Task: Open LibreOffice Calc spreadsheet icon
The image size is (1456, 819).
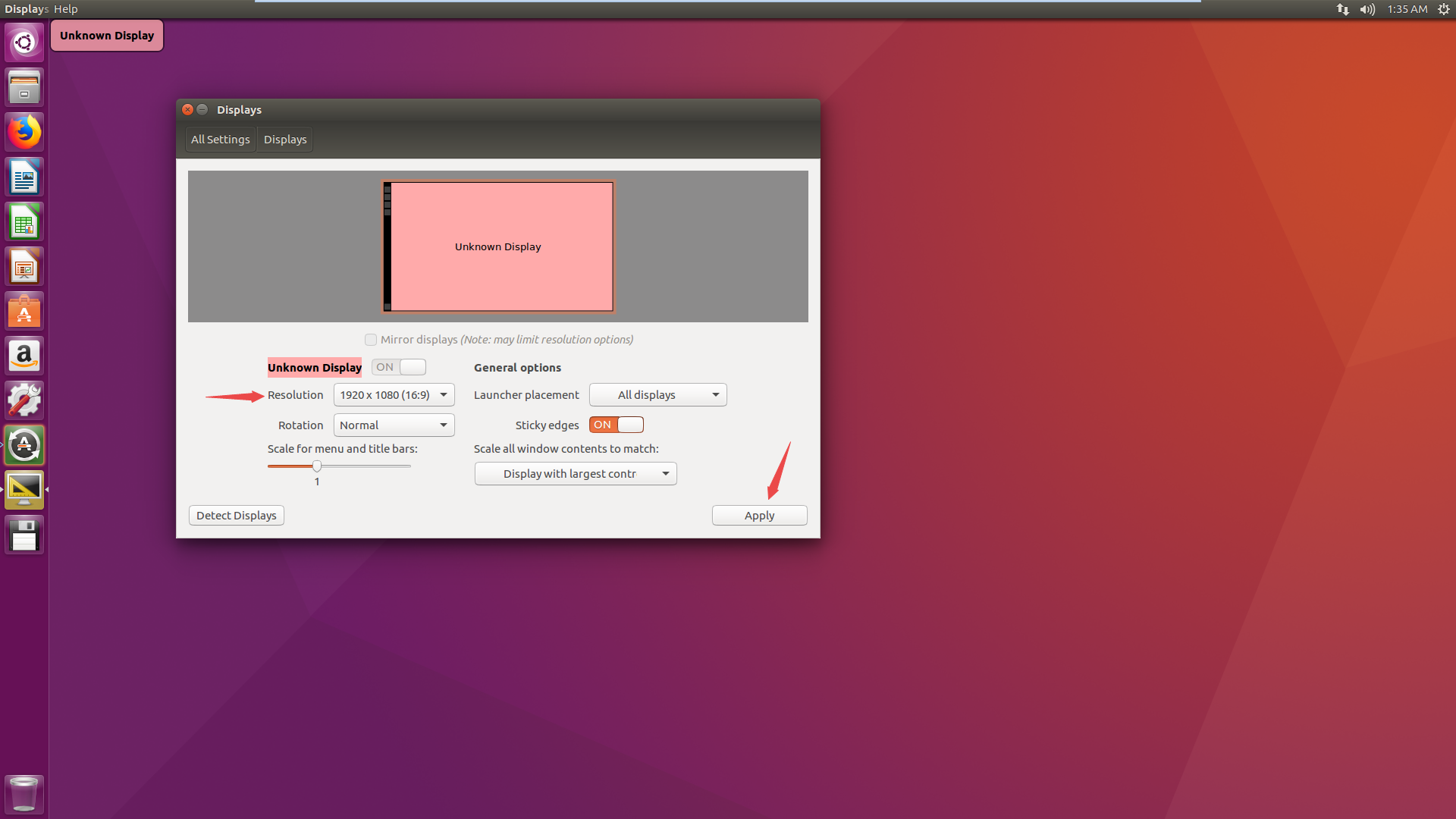Action: point(24,222)
